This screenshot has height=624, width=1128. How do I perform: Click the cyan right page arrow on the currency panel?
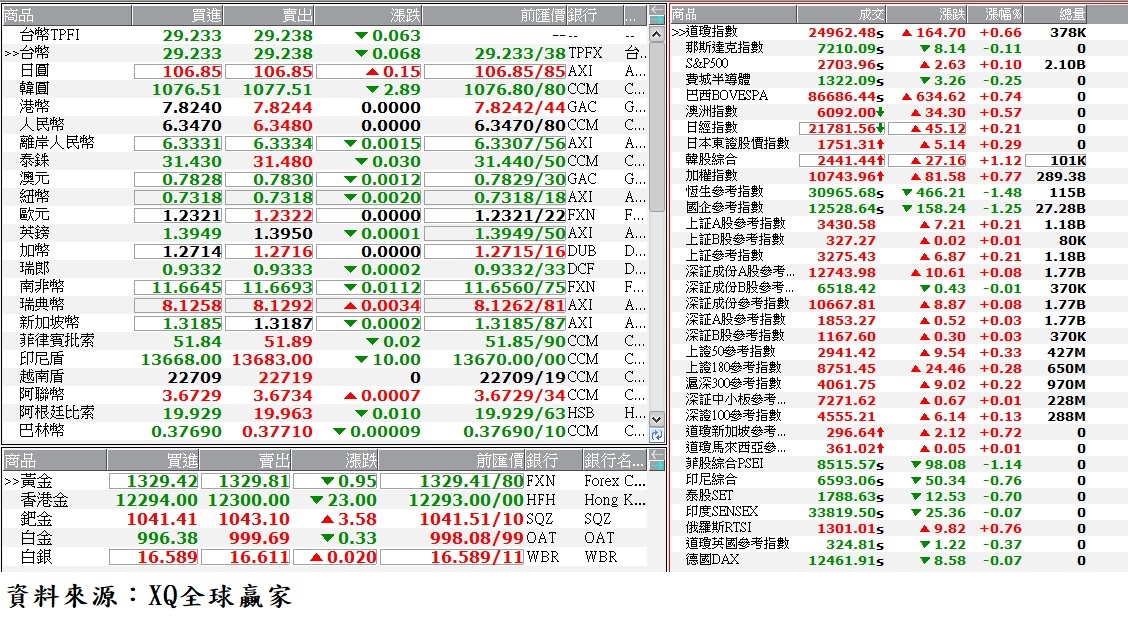point(657,19)
